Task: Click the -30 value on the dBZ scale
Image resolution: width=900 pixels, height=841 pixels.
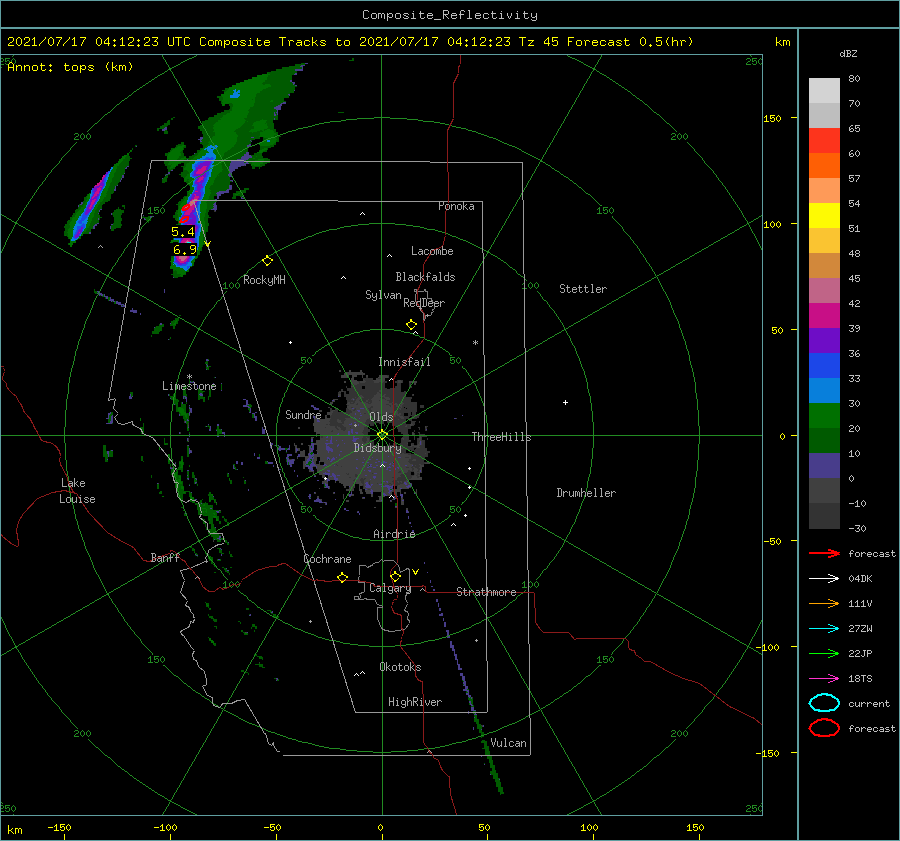Action: pos(858,528)
